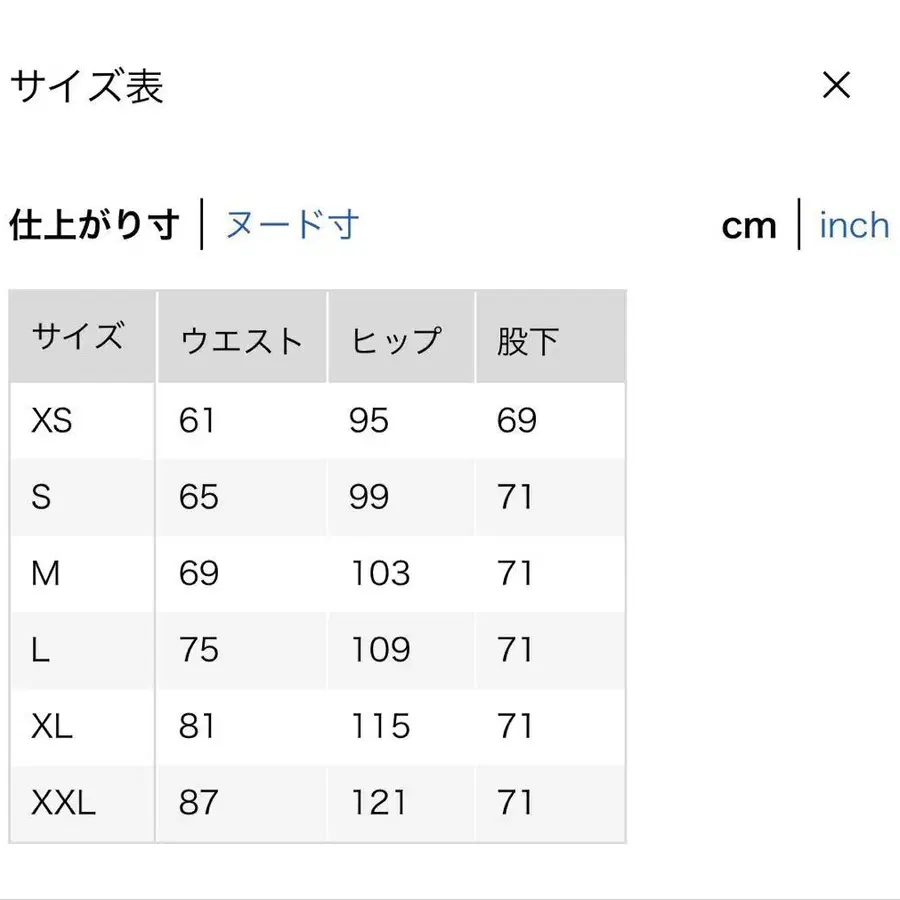The width and height of the screenshot is (900, 900).
Task: Click the サイズ表 dialog title
Action: coord(86,87)
